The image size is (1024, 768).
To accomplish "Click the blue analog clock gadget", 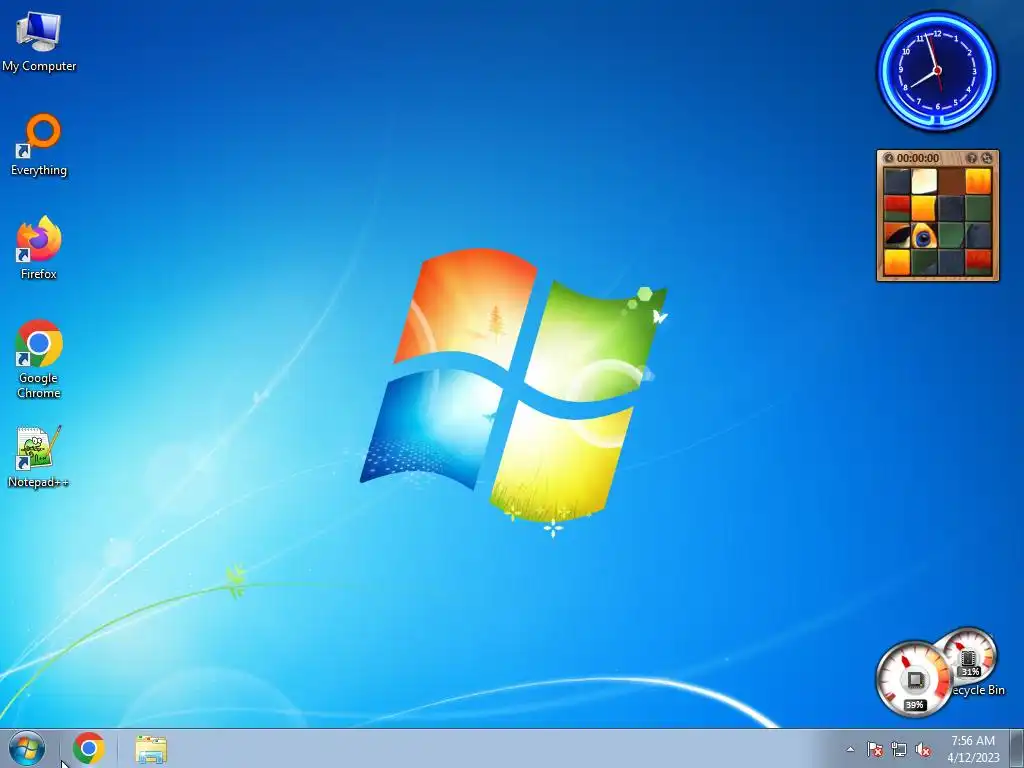I will (x=937, y=71).
